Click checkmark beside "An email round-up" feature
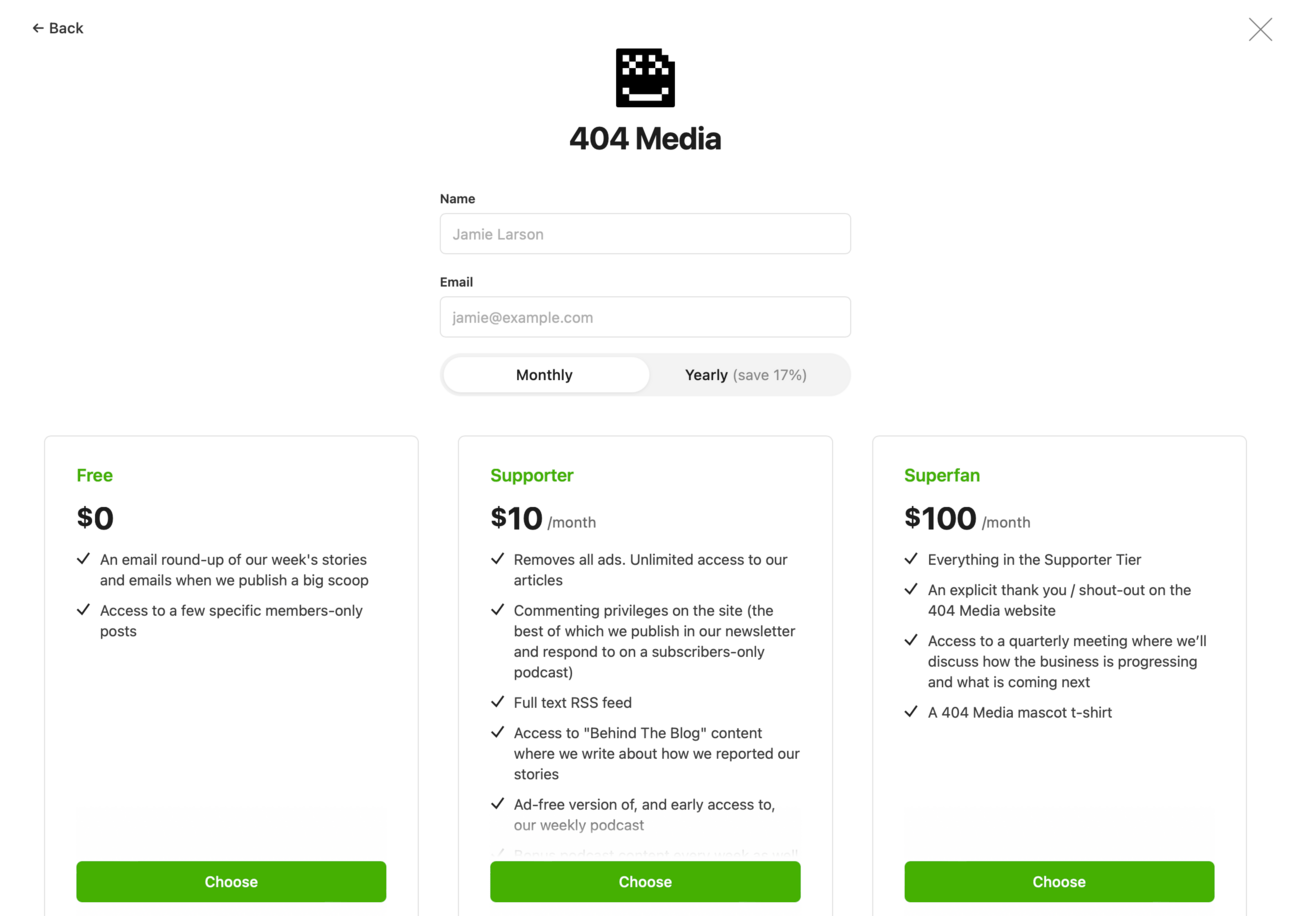1292x916 pixels. tap(83, 559)
